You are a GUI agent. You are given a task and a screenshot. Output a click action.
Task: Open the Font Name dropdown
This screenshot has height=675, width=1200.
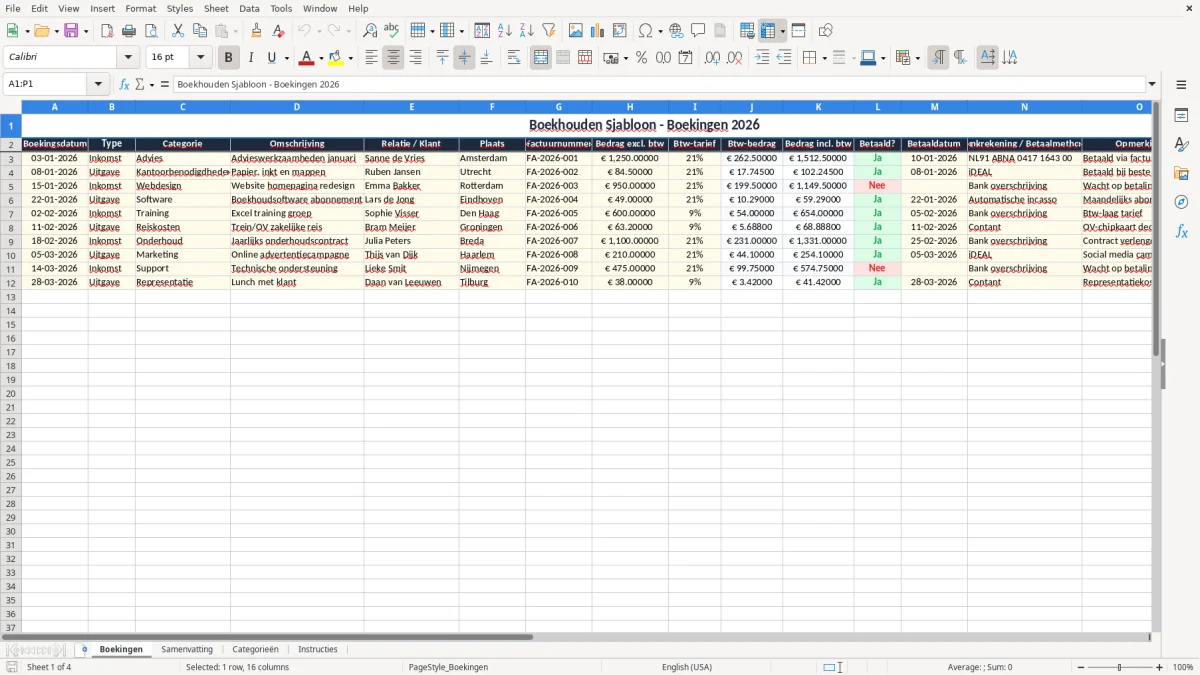(x=128, y=58)
